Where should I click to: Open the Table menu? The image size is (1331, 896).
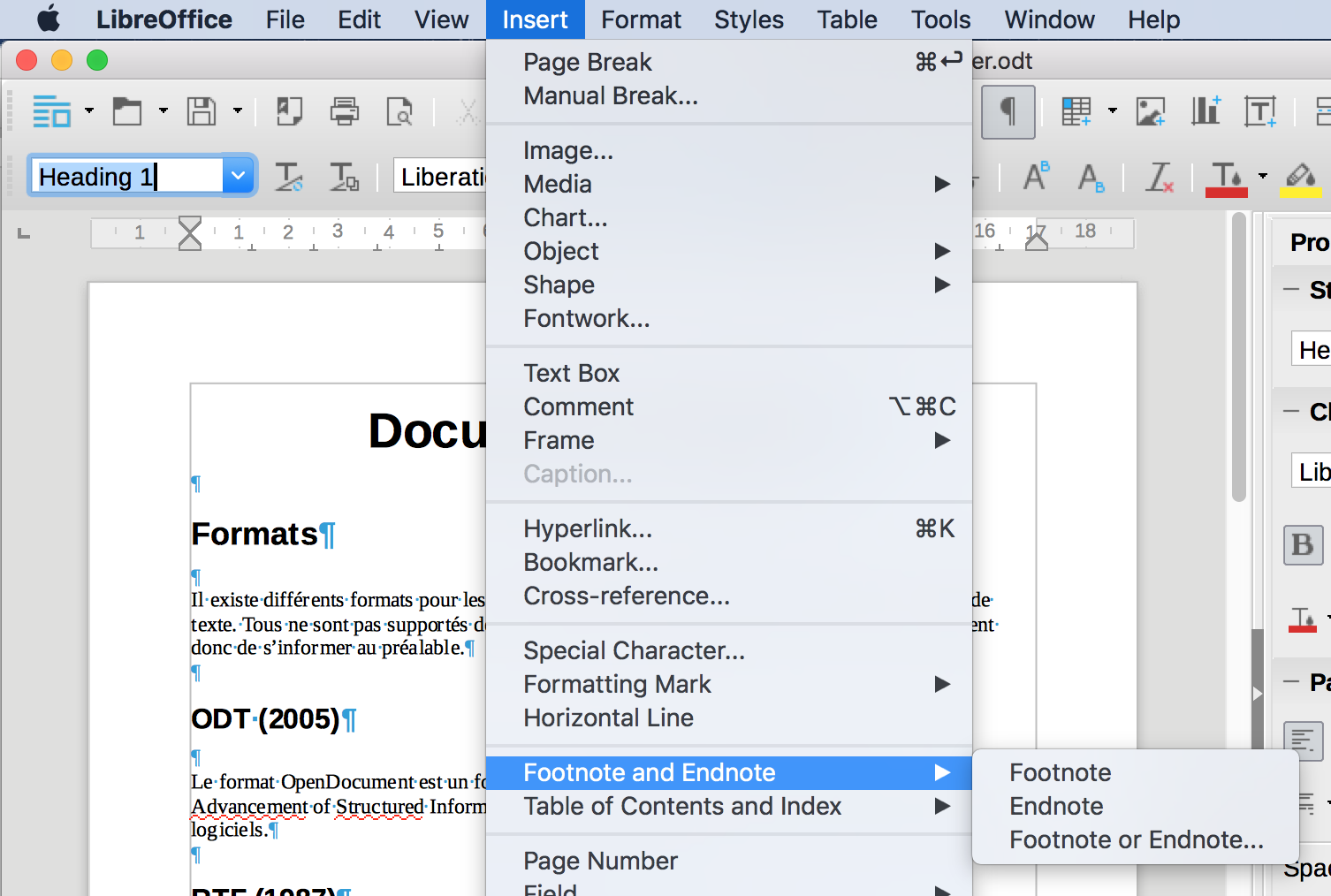click(847, 19)
